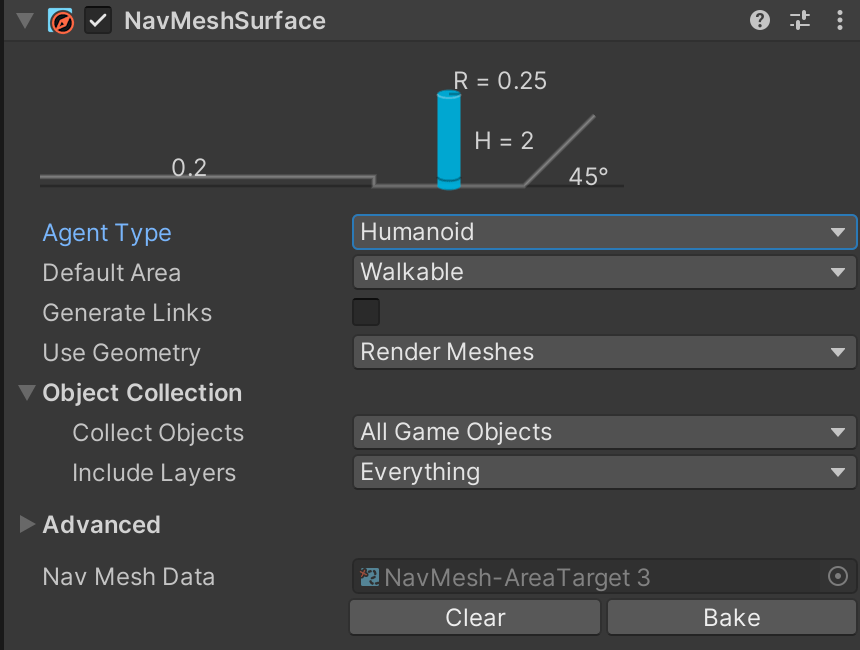Click the Clear button

(475, 618)
